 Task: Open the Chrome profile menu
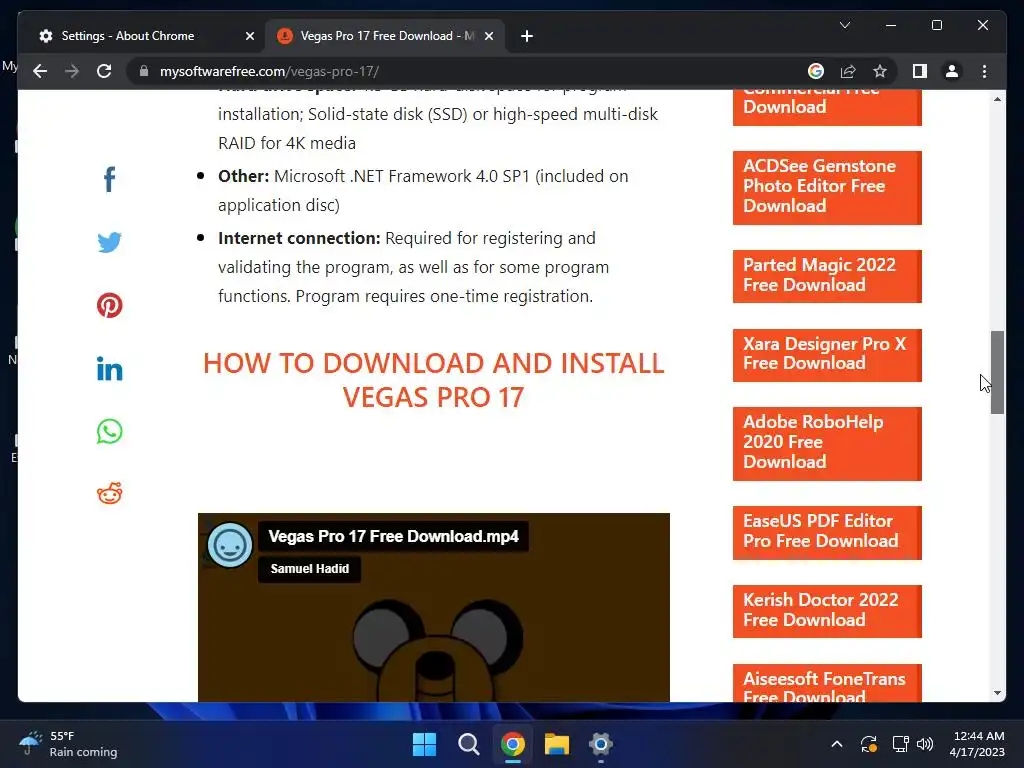pyautogui.click(x=952, y=71)
